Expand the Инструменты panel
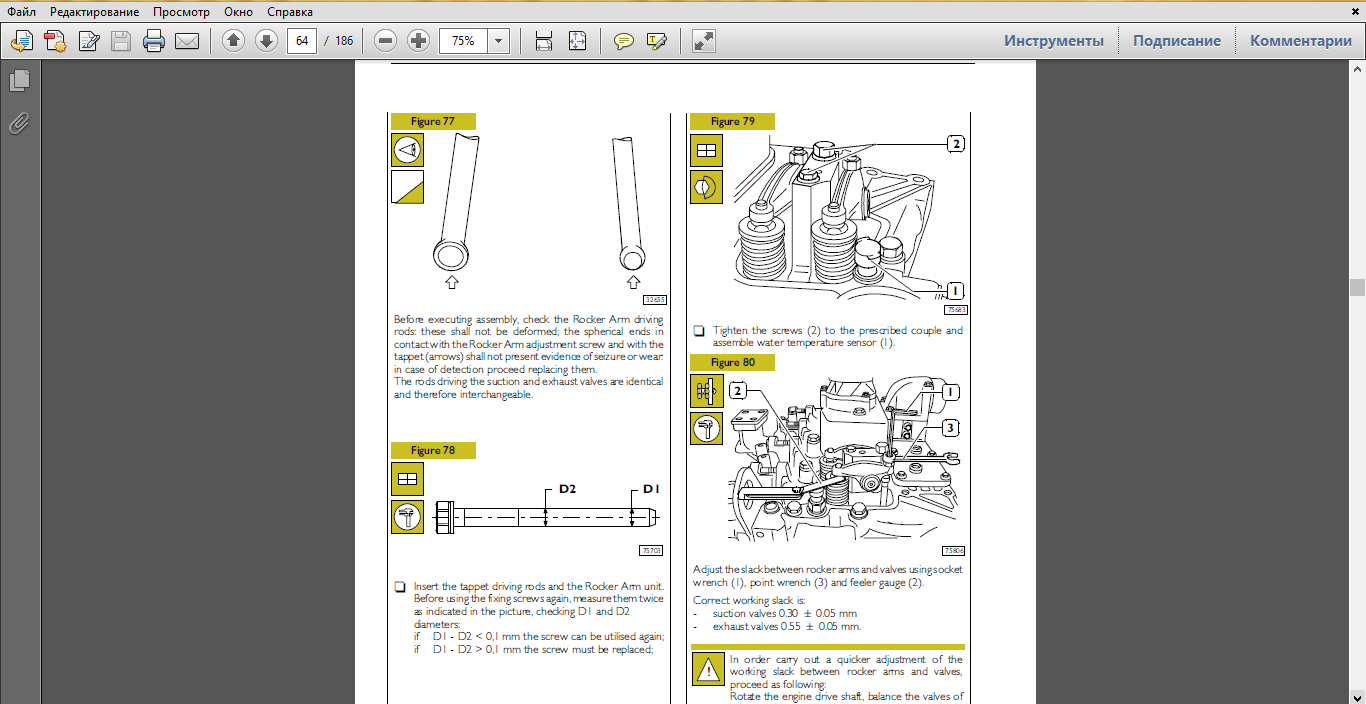 coord(1054,41)
